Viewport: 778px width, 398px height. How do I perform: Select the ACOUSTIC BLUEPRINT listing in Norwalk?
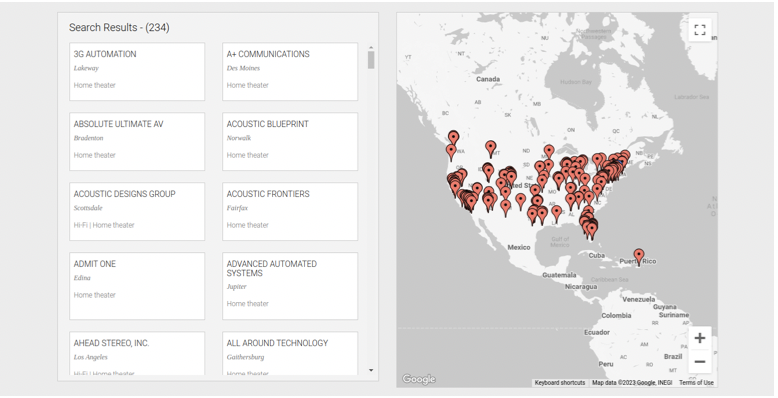[290, 141]
